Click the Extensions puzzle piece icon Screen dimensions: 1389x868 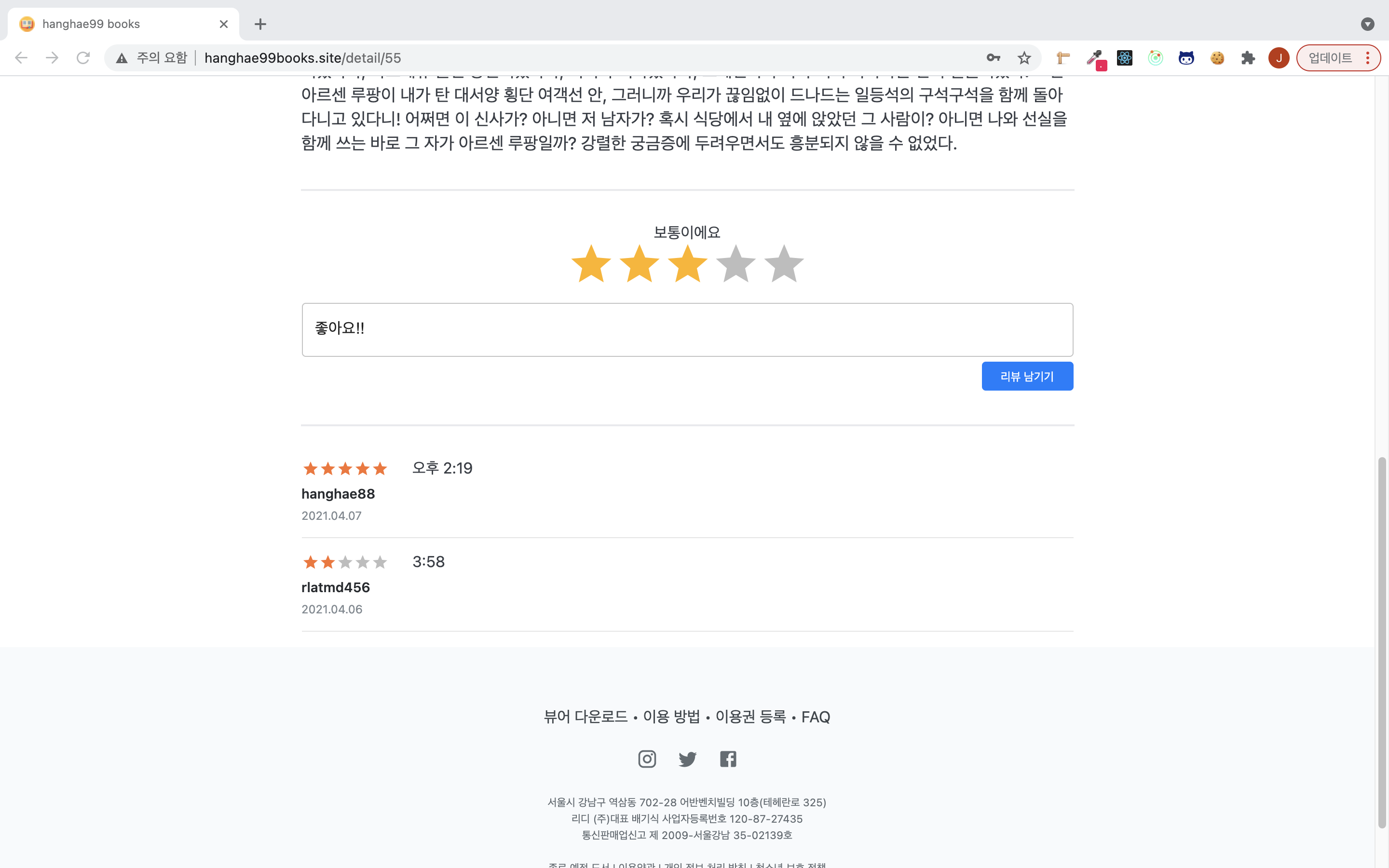1248,58
